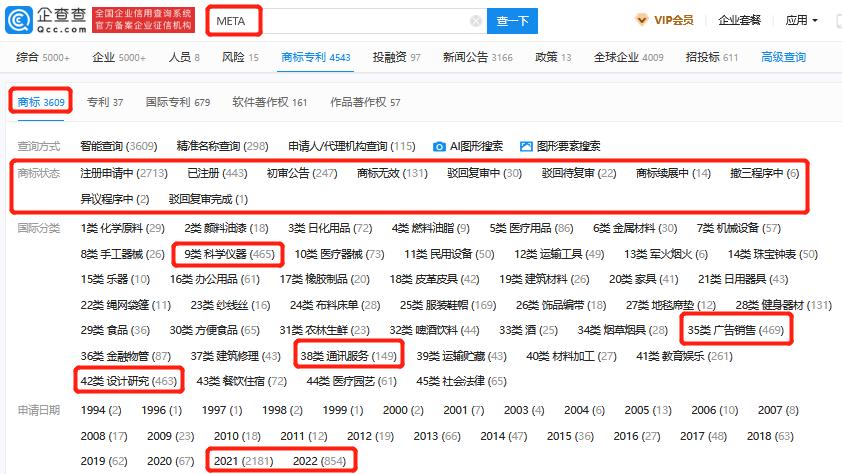
Task: Choose 精准名称查询 (298) query mode
Action: click(222, 146)
